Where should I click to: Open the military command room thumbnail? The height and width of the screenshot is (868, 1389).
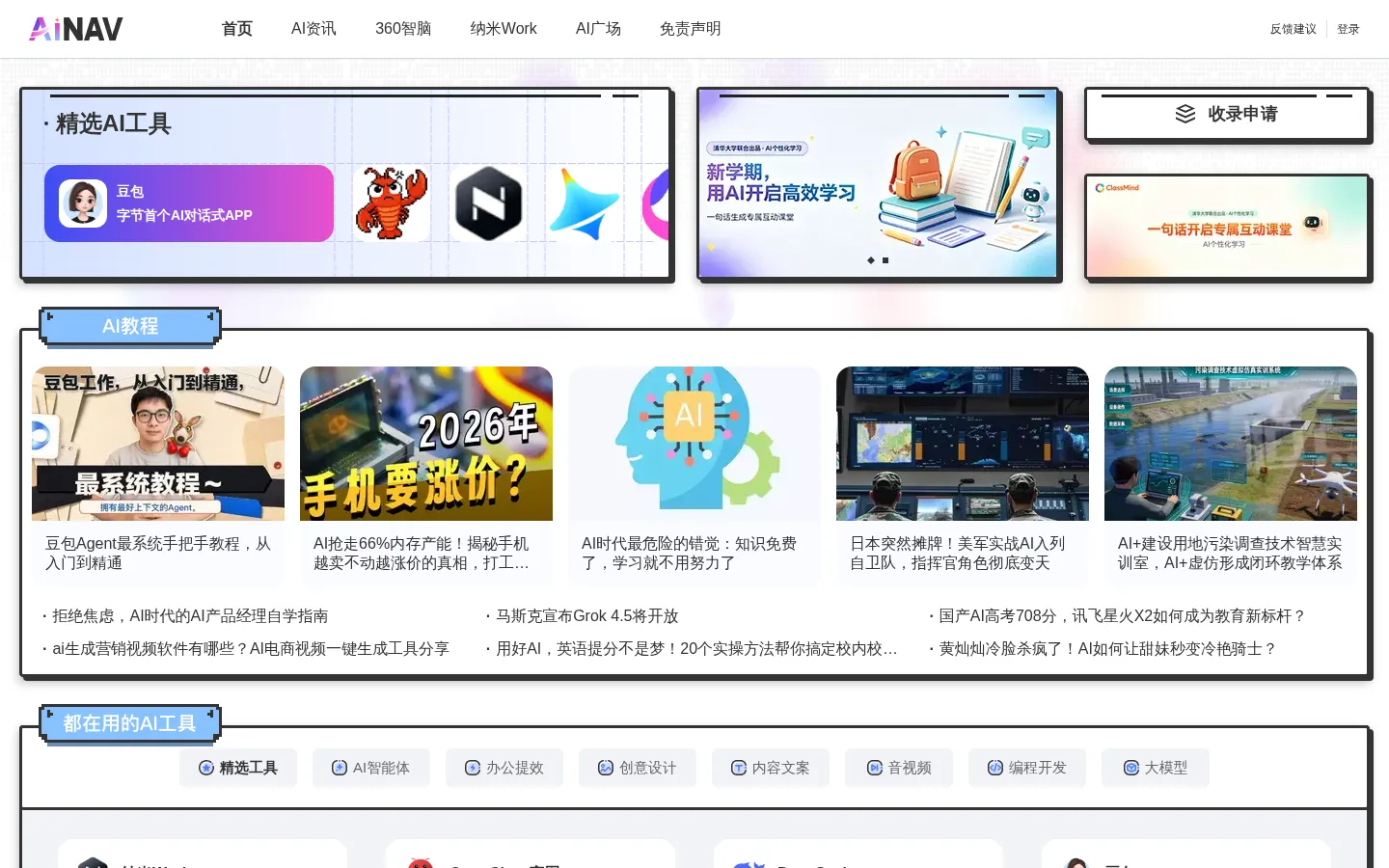pyautogui.click(x=963, y=444)
